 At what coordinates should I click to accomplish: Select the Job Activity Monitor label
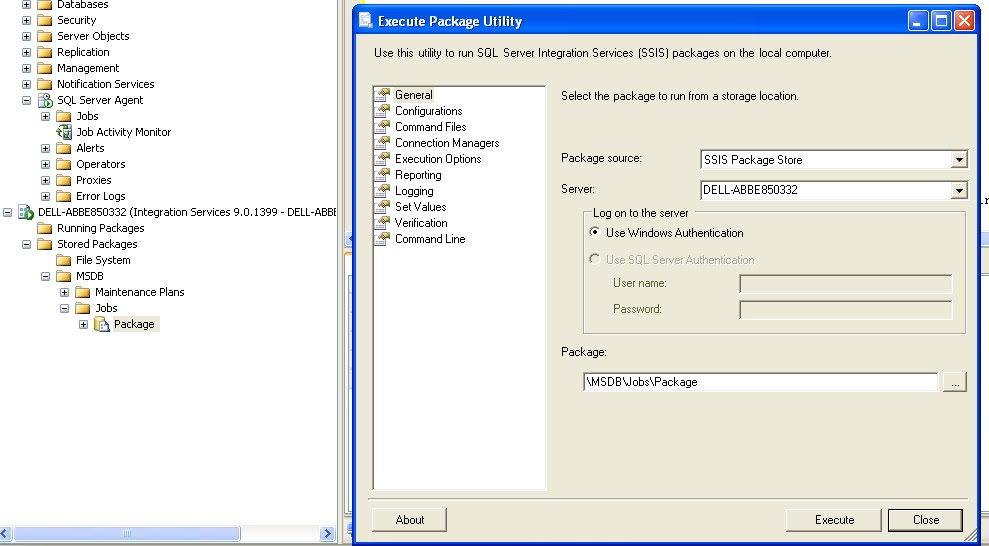pyautogui.click(x=124, y=132)
